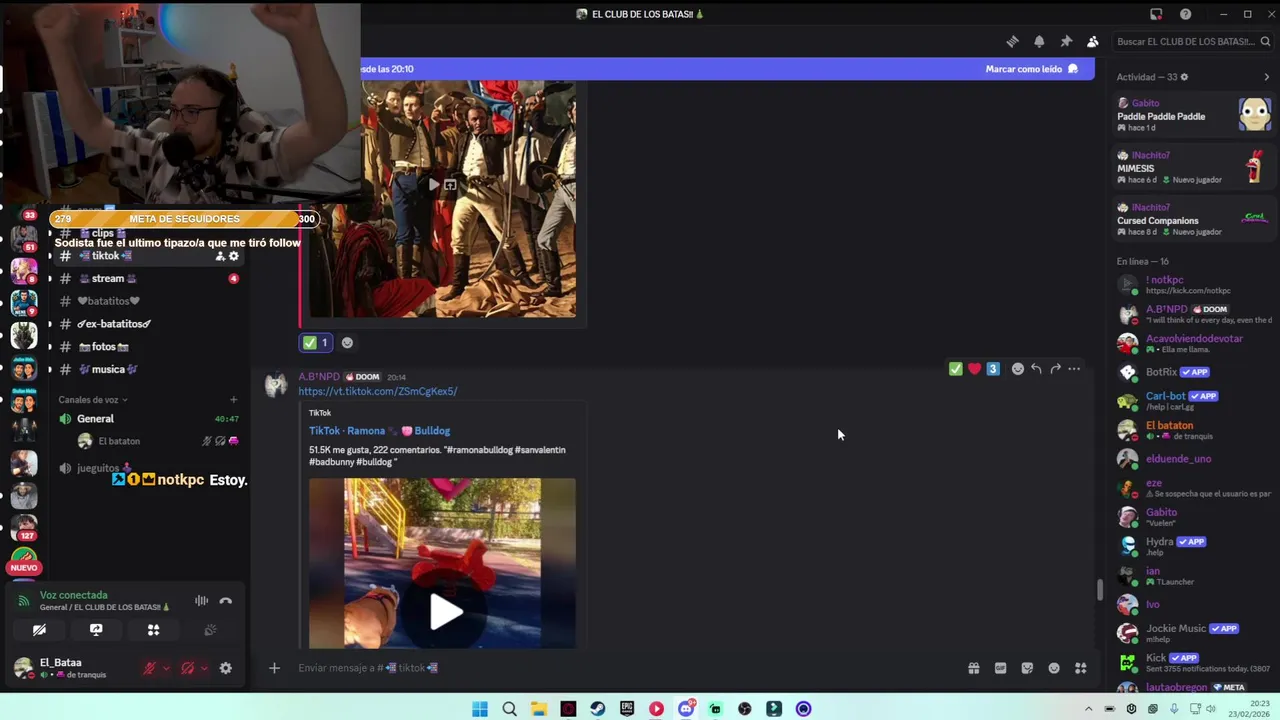Create invite for tiktok channel
This screenshot has width=1280, height=720.
tap(220, 256)
